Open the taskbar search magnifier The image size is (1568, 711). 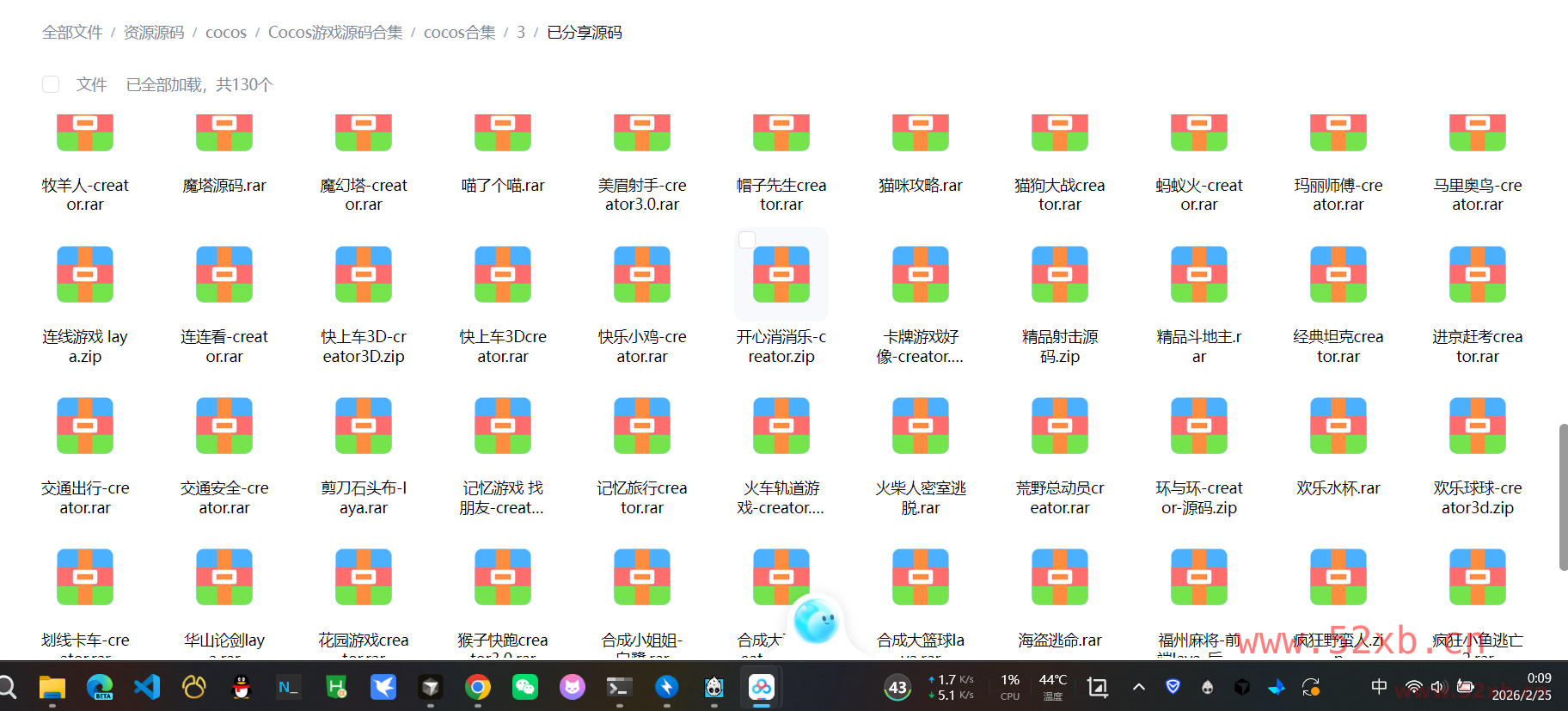[7, 687]
